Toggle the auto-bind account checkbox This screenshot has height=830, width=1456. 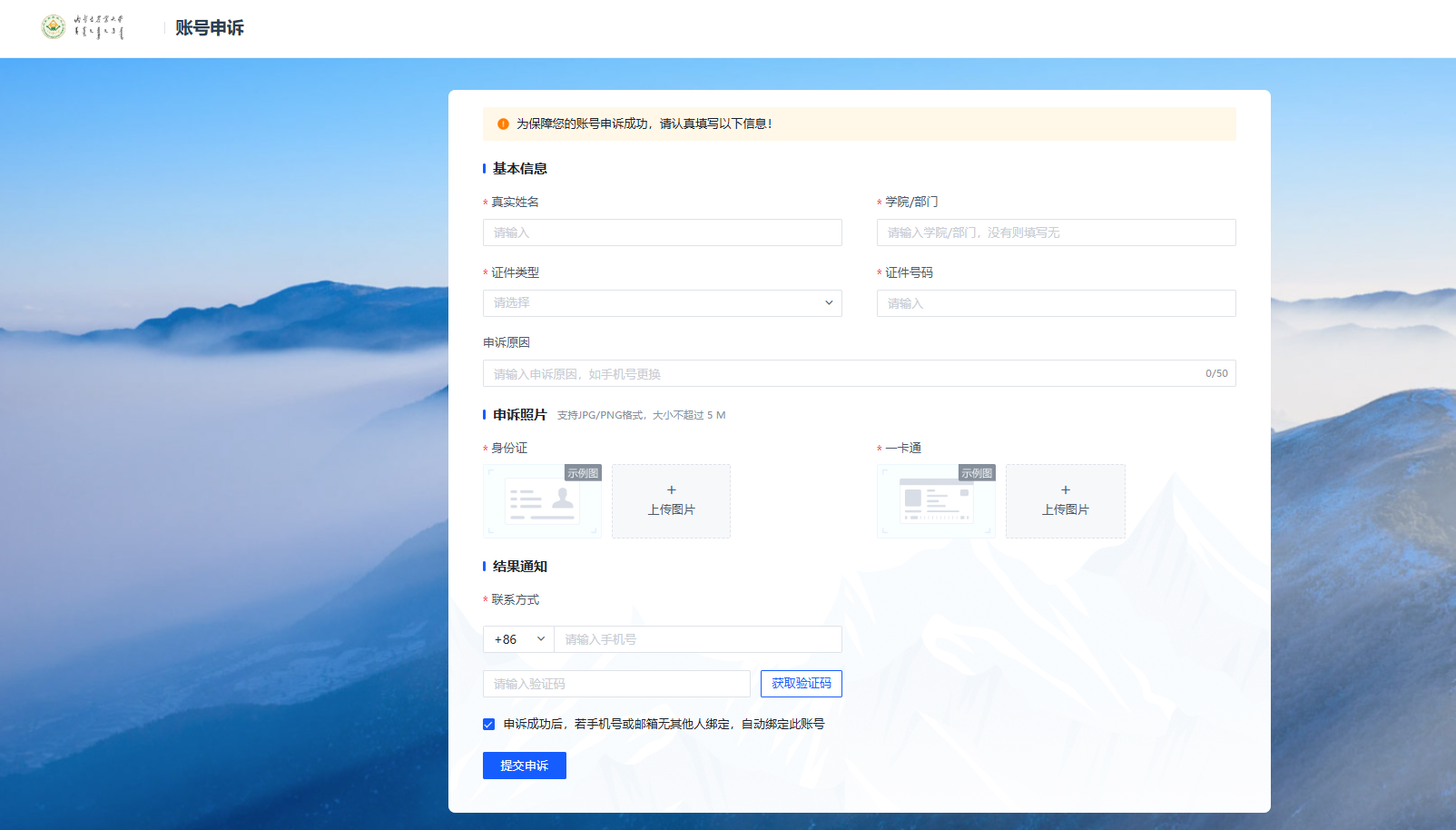[489, 724]
